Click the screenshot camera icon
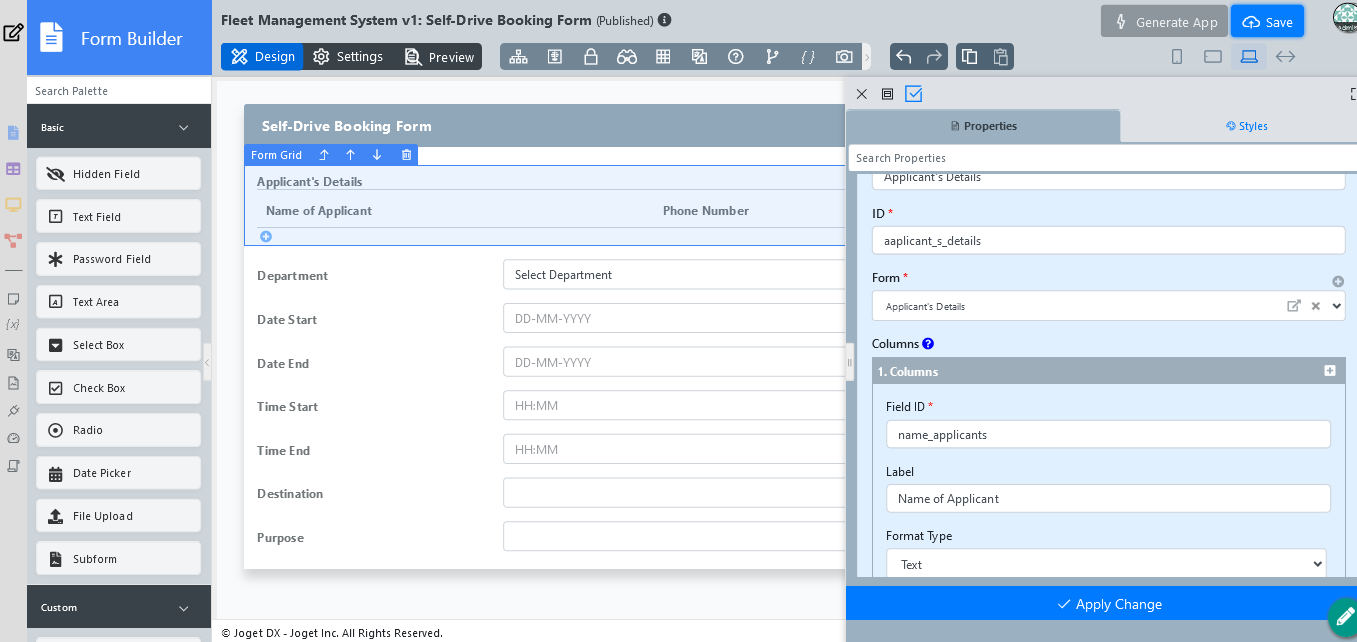 pyautogui.click(x=844, y=57)
